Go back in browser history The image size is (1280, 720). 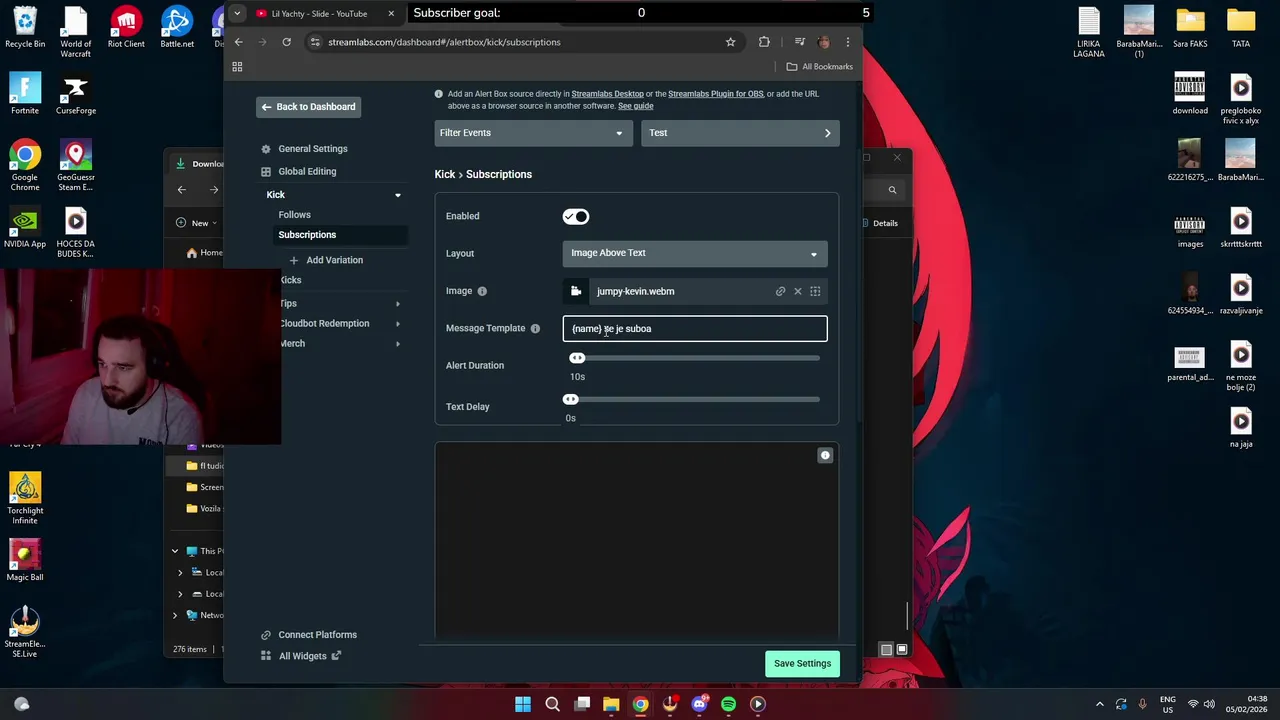pyautogui.click(x=238, y=42)
